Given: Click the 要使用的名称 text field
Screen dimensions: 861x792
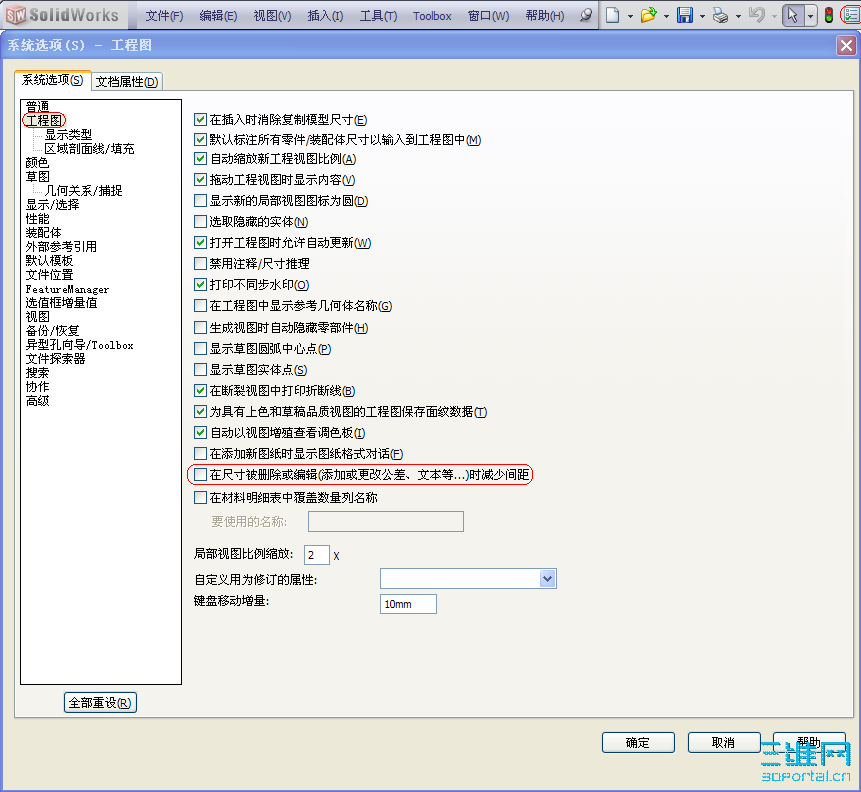Looking at the screenshot, I should tap(385, 521).
